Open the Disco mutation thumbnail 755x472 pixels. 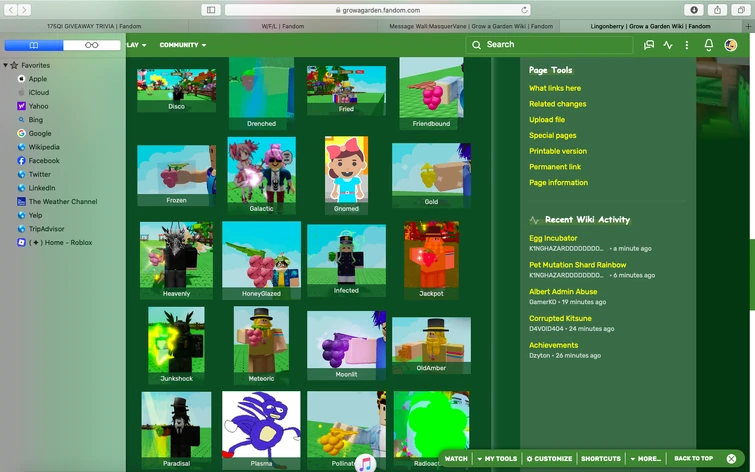coord(176,90)
